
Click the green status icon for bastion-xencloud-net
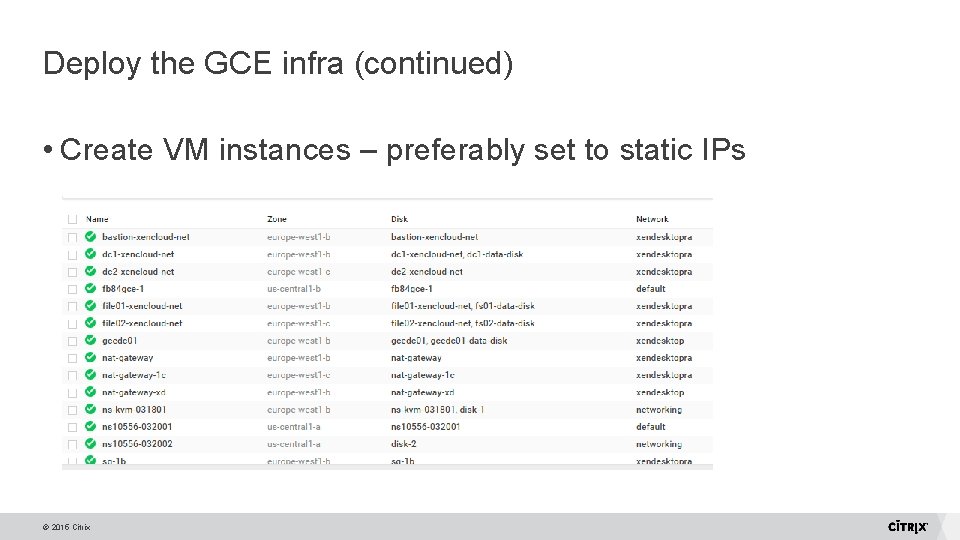(91, 237)
